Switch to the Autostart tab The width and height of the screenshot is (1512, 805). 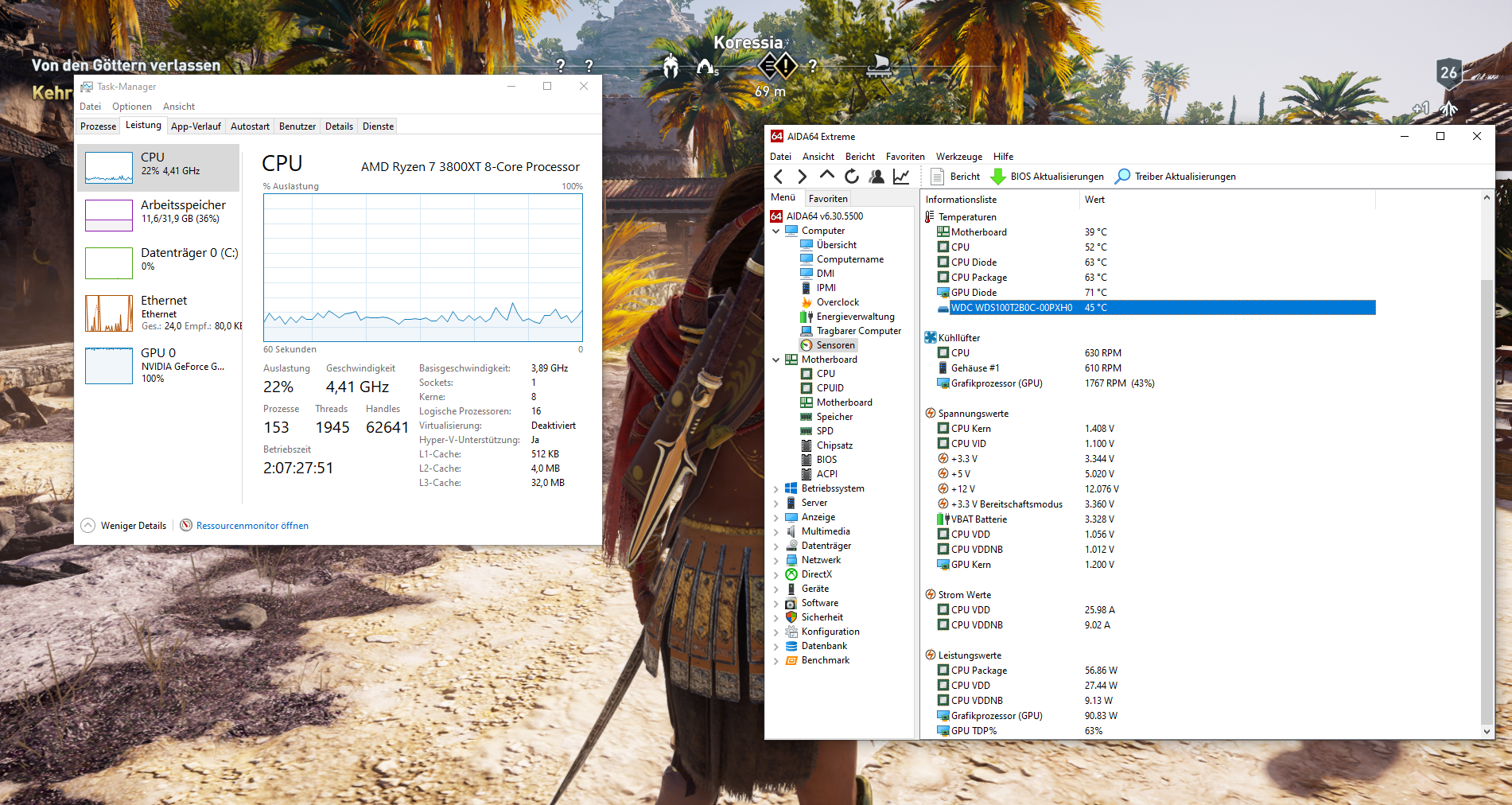pos(250,126)
